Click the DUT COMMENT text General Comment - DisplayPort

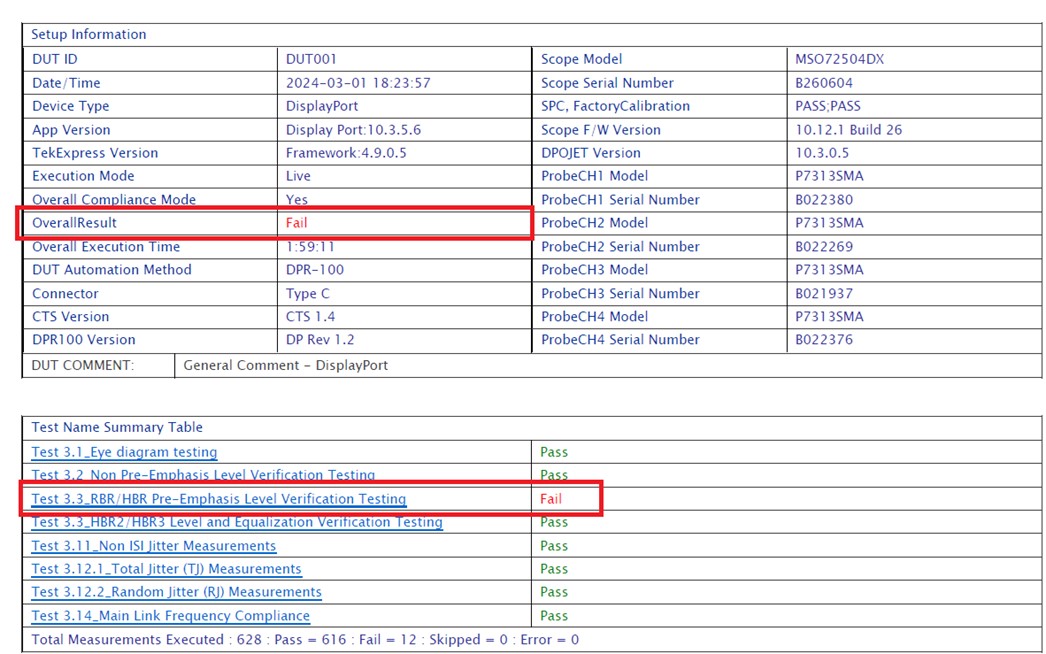coord(285,365)
